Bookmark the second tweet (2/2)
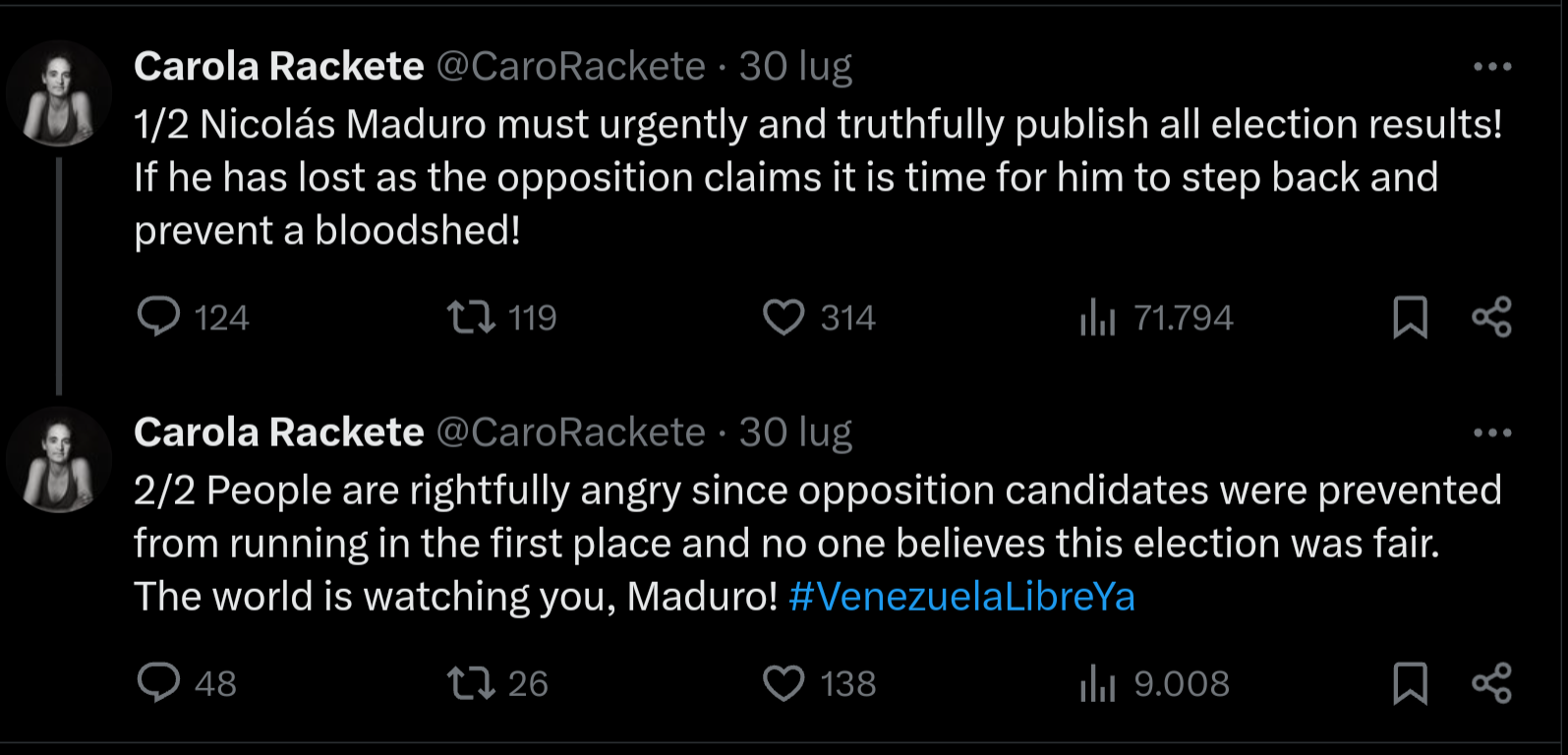 1410,683
